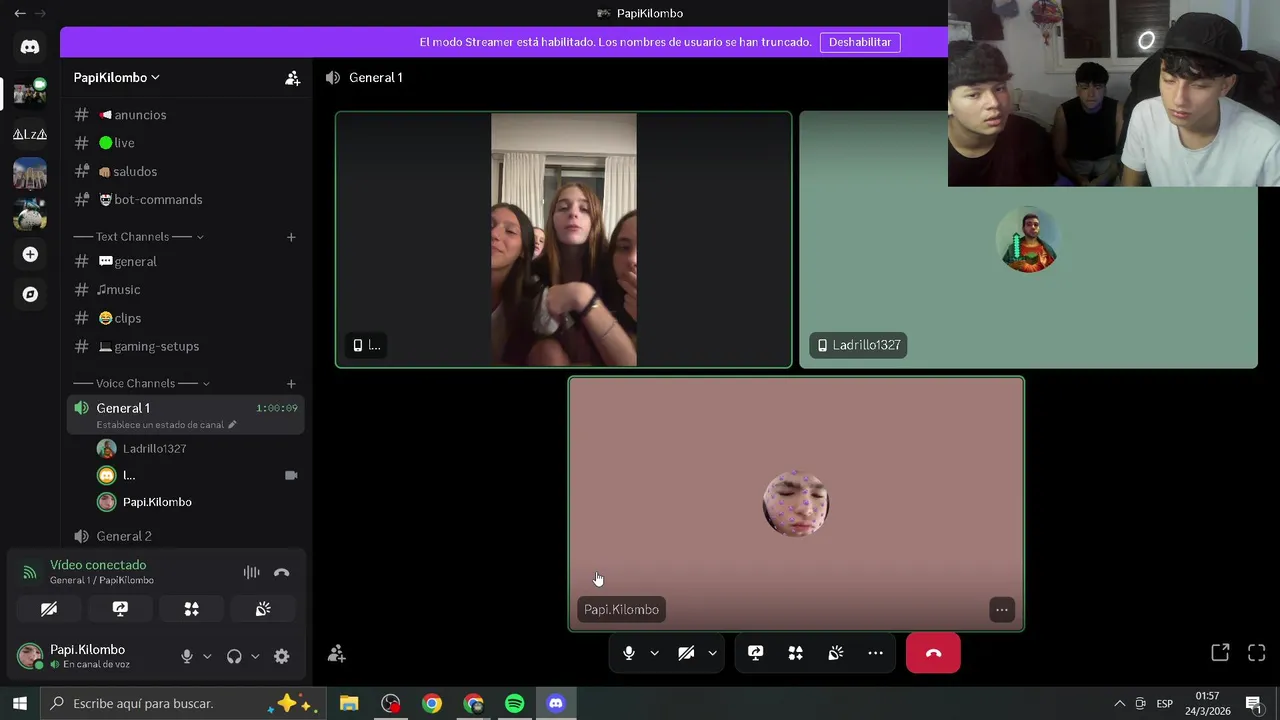Select the ⚠Lz⚠ server icon
Screen dimensions: 1280x720
pos(30,134)
